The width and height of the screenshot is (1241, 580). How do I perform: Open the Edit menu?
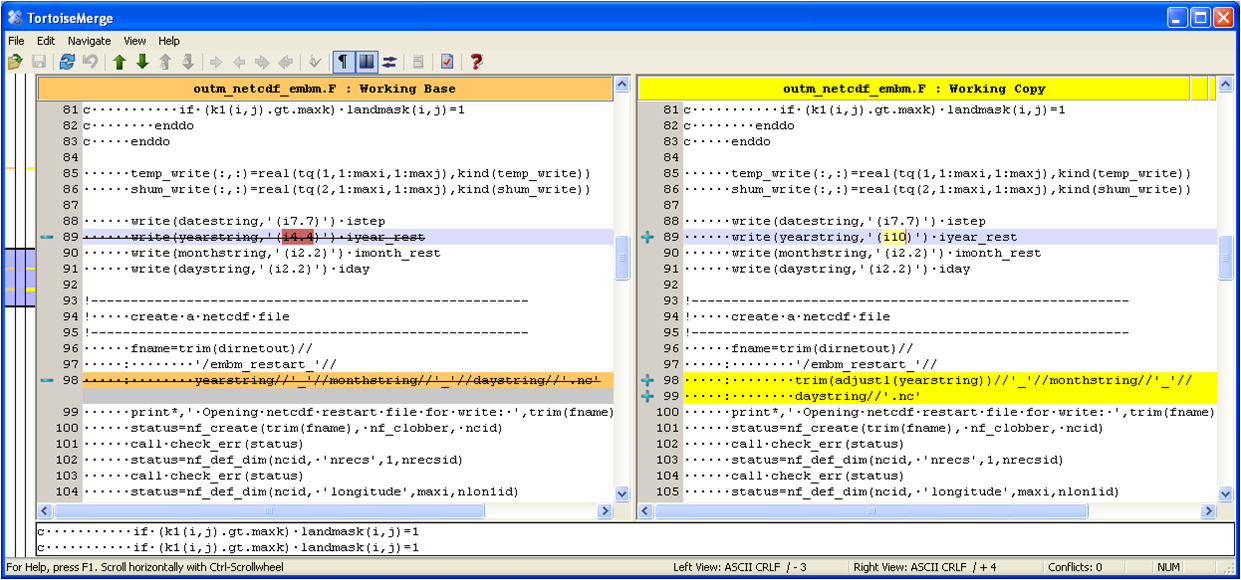pos(46,41)
